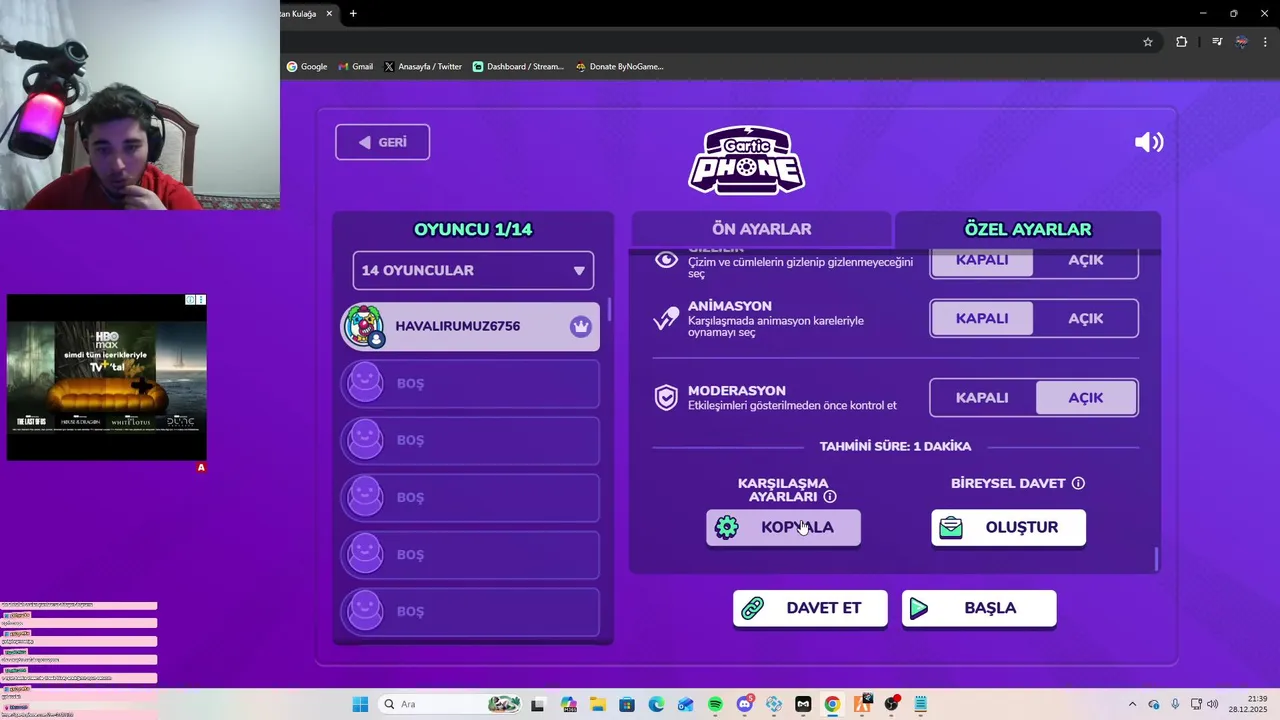Viewport: 1280px width, 720px height.
Task: Mute the game sound via speaker icon
Action: 1149,142
